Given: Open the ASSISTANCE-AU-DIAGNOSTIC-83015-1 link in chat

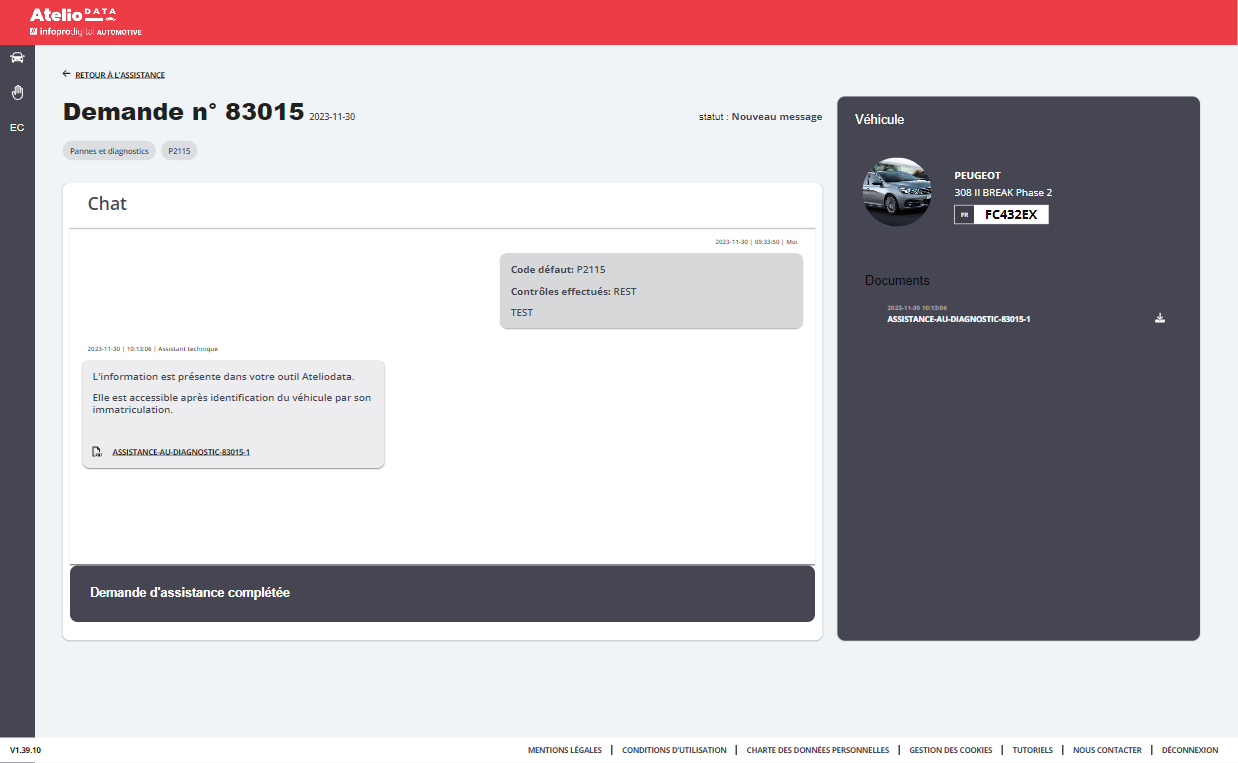Looking at the screenshot, I should 182,451.
